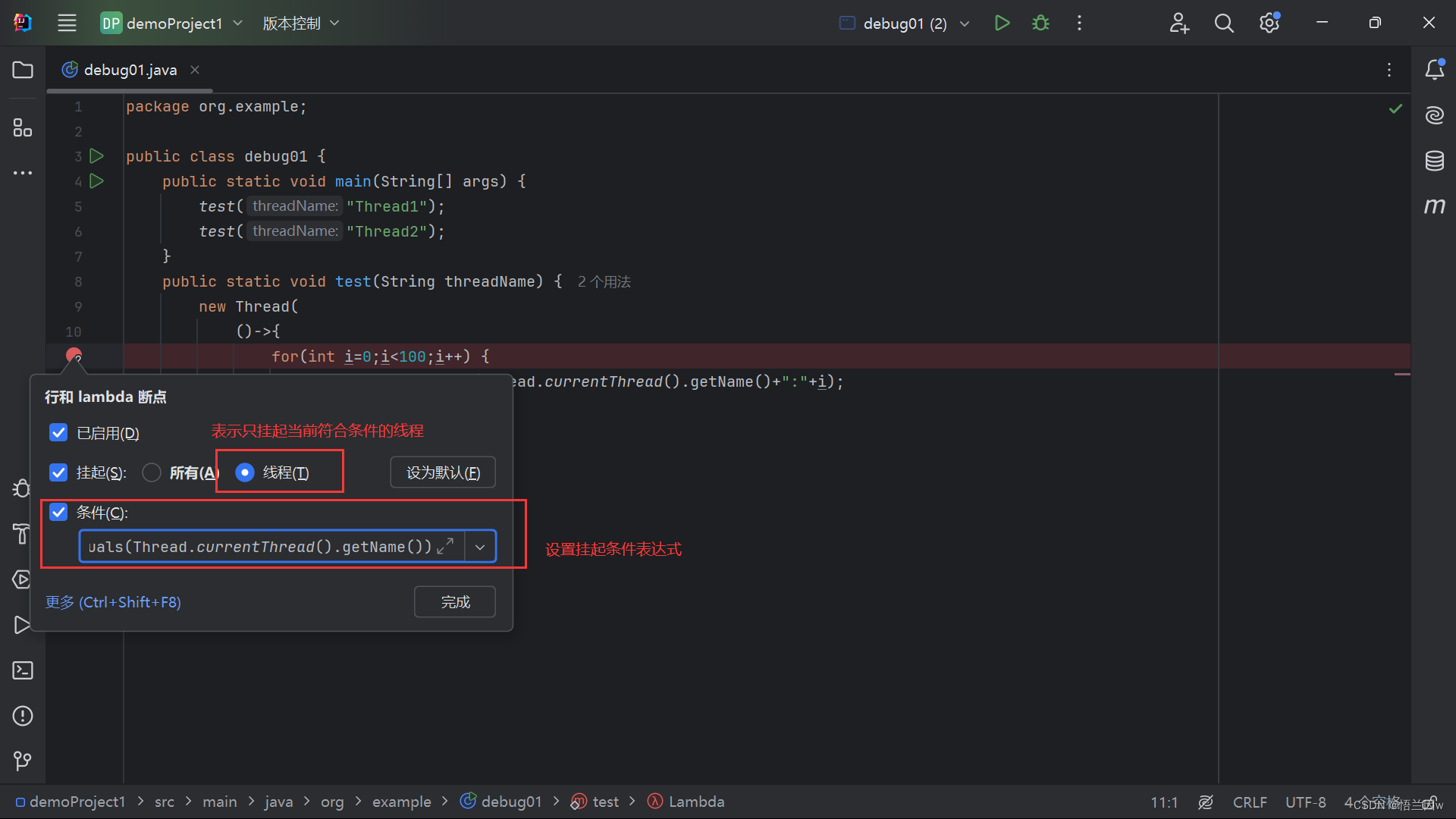This screenshot has height=819, width=1456.
Task: Click run gutter icon beside main method
Action: tap(96, 181)
